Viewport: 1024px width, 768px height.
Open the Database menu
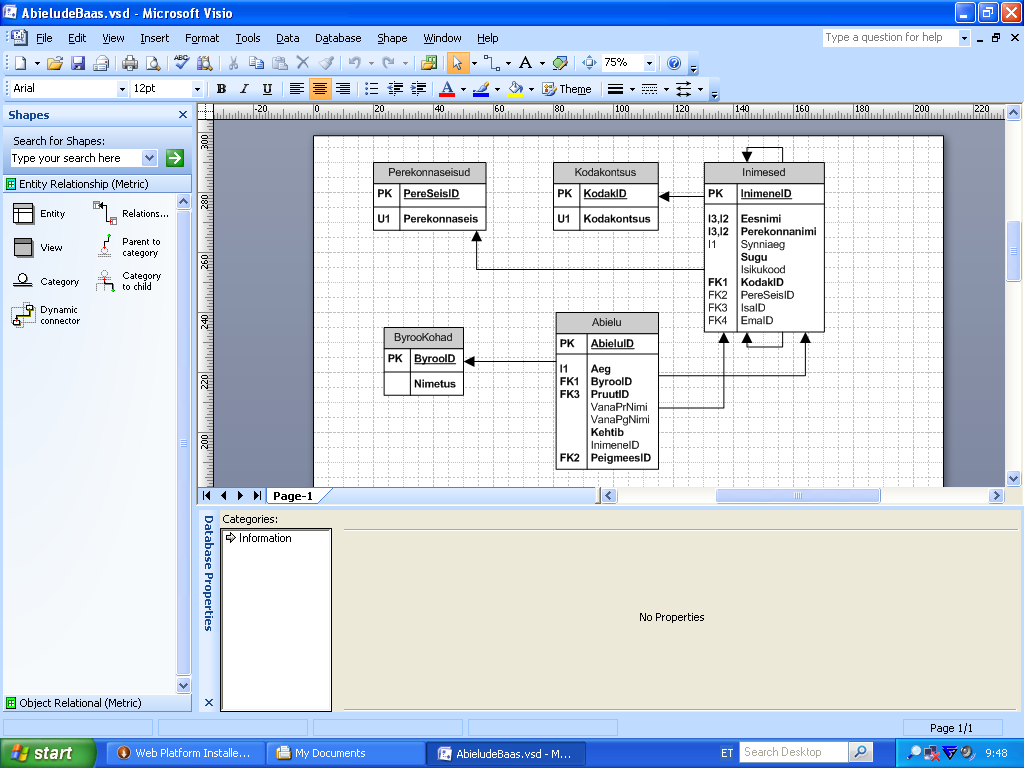pyautogui.click(x=338, y=38)
